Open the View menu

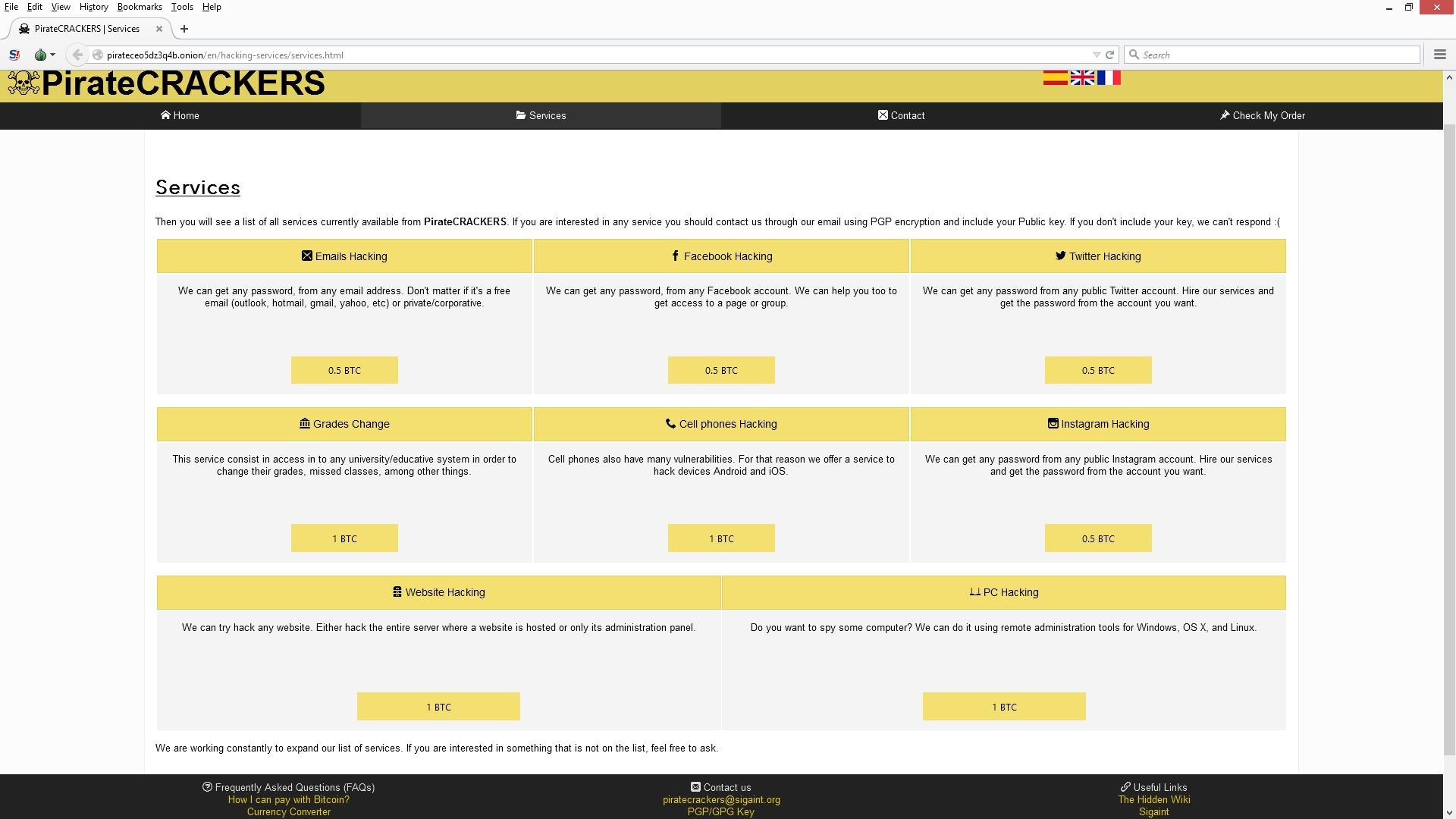click(x=61, y=7)
